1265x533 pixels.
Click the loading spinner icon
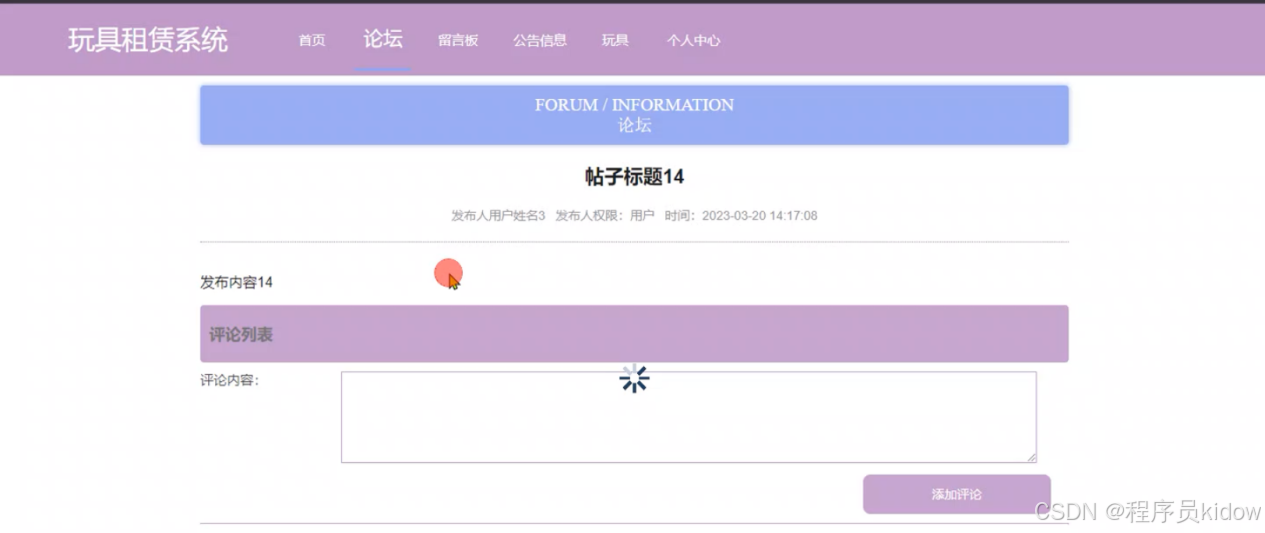coord(634,379)
